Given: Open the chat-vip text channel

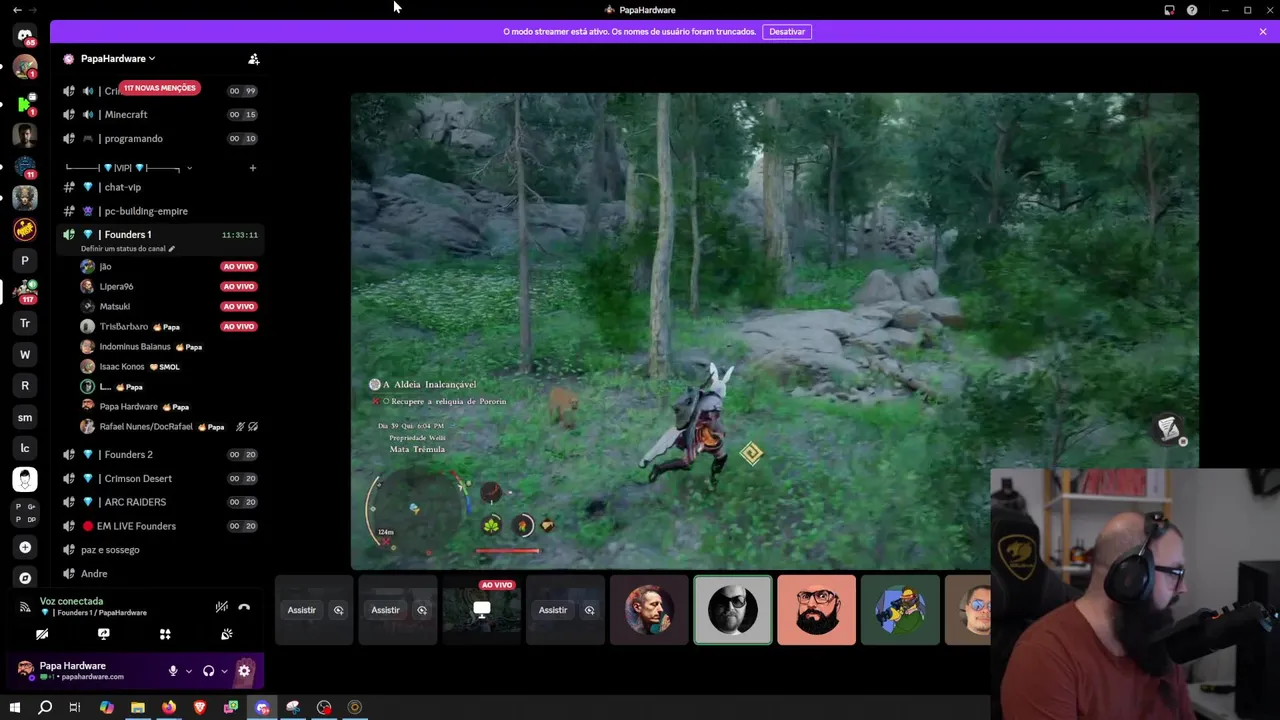Looking at the screenshot, I should point(160,187).
